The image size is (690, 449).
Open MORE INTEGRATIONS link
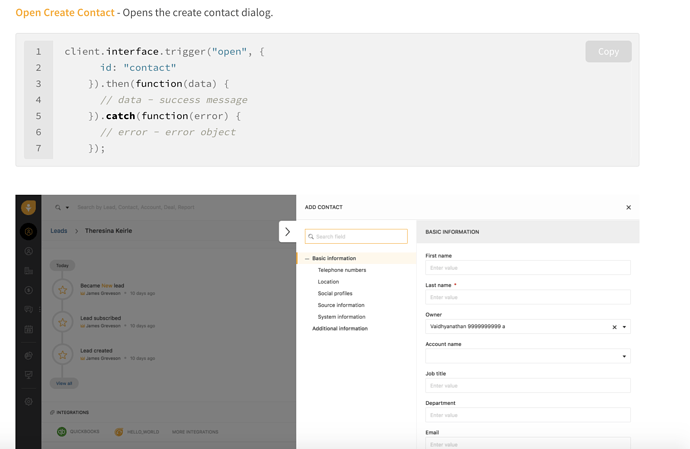[195, 432]
